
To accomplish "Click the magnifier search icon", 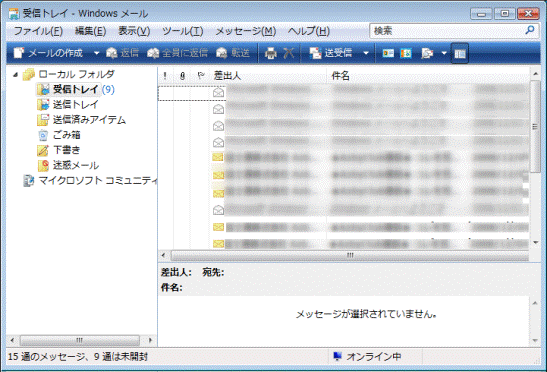I will tap(530, 30).
